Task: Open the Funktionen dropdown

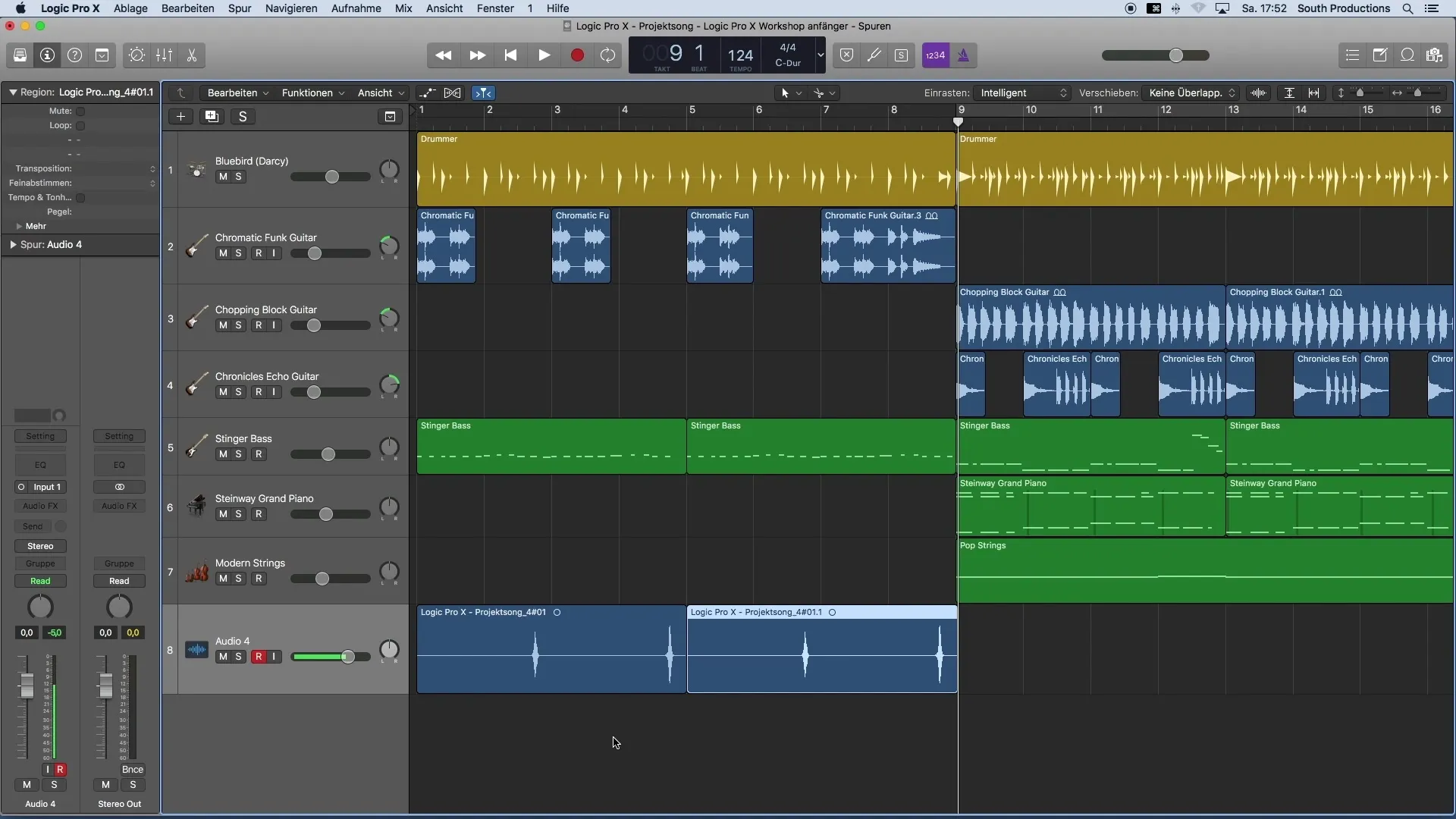Action: point(313,93)
